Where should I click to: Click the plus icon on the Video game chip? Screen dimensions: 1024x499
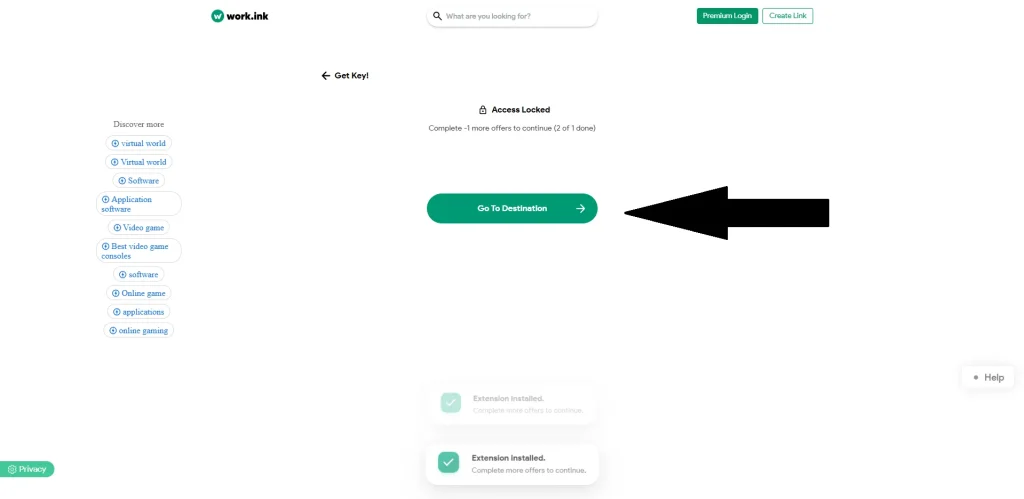(x=117, y=228)
